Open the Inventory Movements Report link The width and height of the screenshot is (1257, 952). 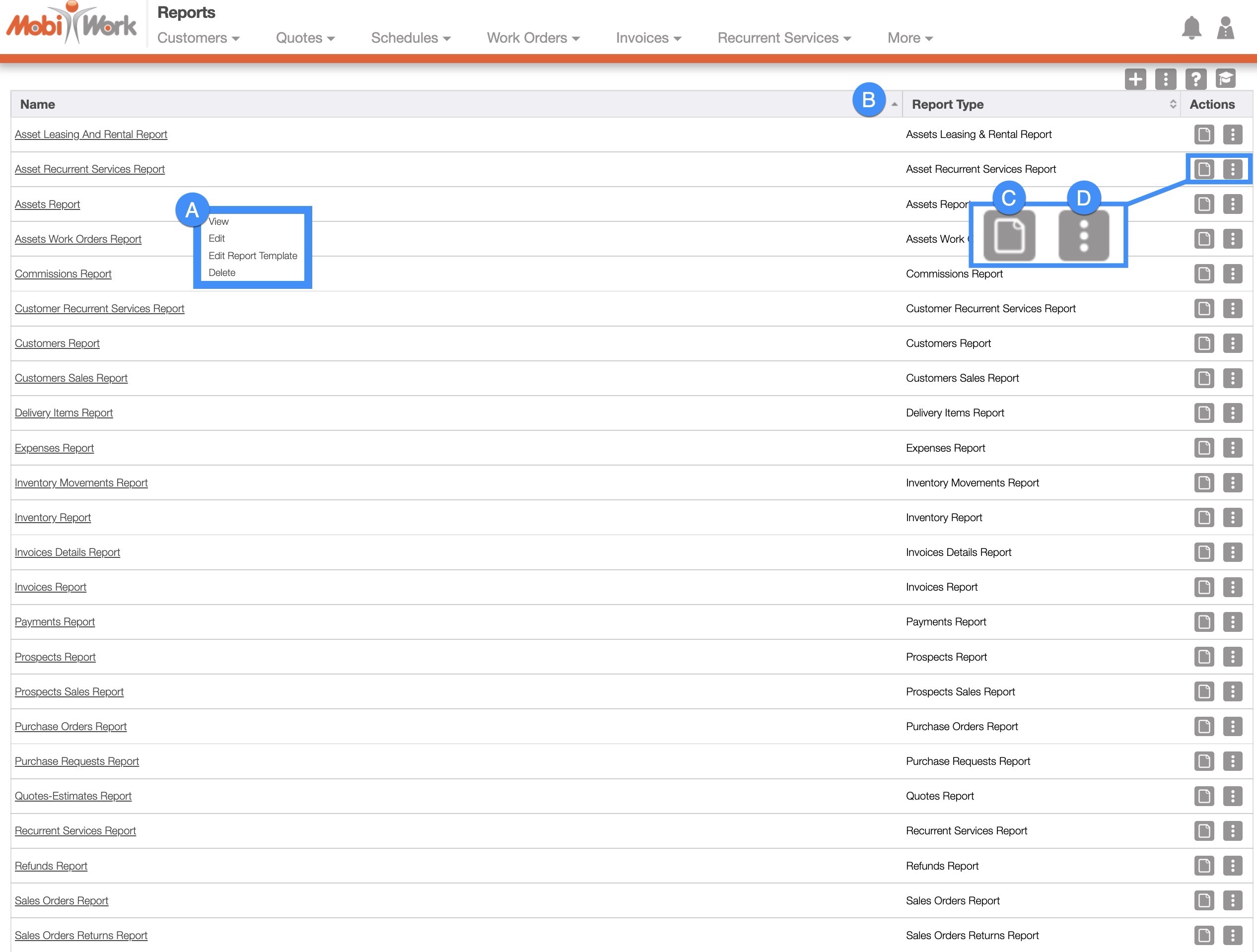[x=81, y=483]
